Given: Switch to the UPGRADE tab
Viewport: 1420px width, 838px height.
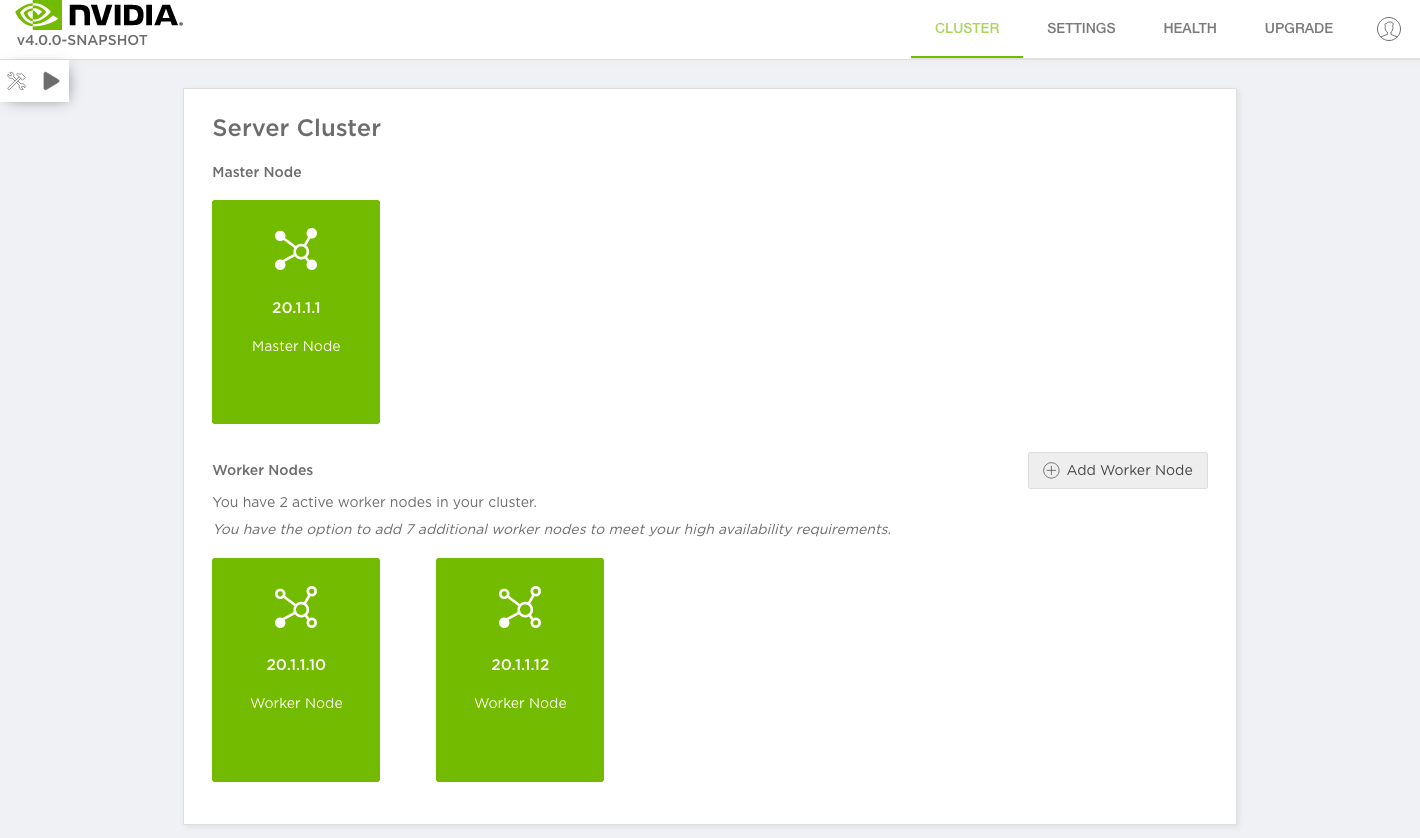Looking at the screenshot, I should tap(1298, 28).
